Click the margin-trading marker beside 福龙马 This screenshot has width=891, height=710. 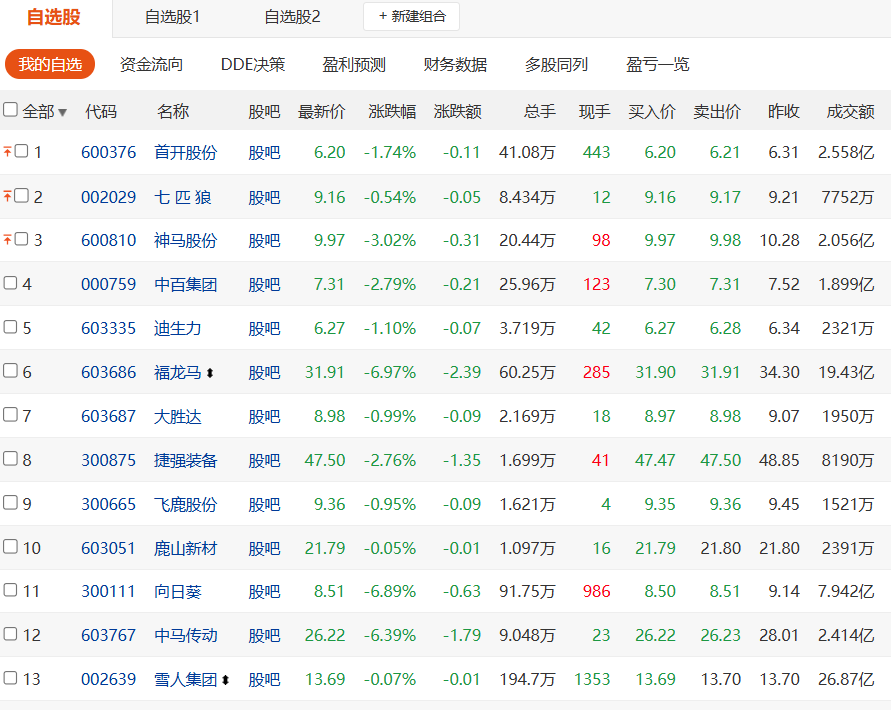pyautogui.click(x=210, y=373)
